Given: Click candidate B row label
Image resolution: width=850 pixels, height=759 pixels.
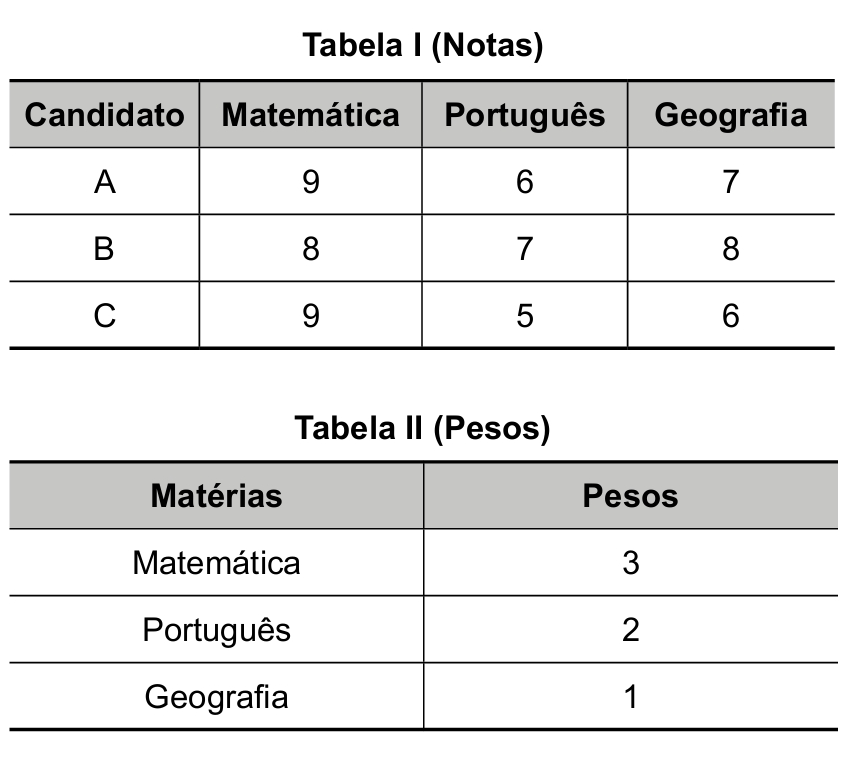Looking at the screenshot, I should click(104, 249).
